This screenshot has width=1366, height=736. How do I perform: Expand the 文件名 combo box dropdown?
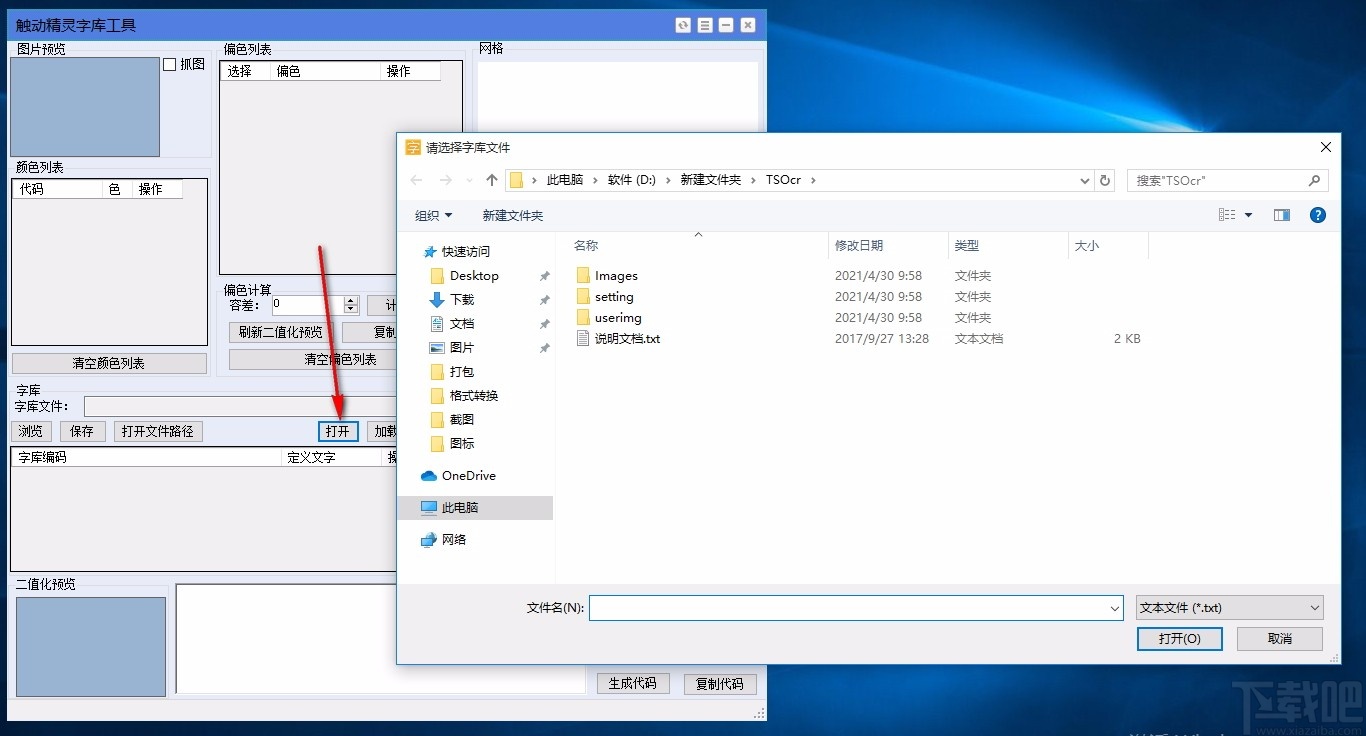(1114, 607)
